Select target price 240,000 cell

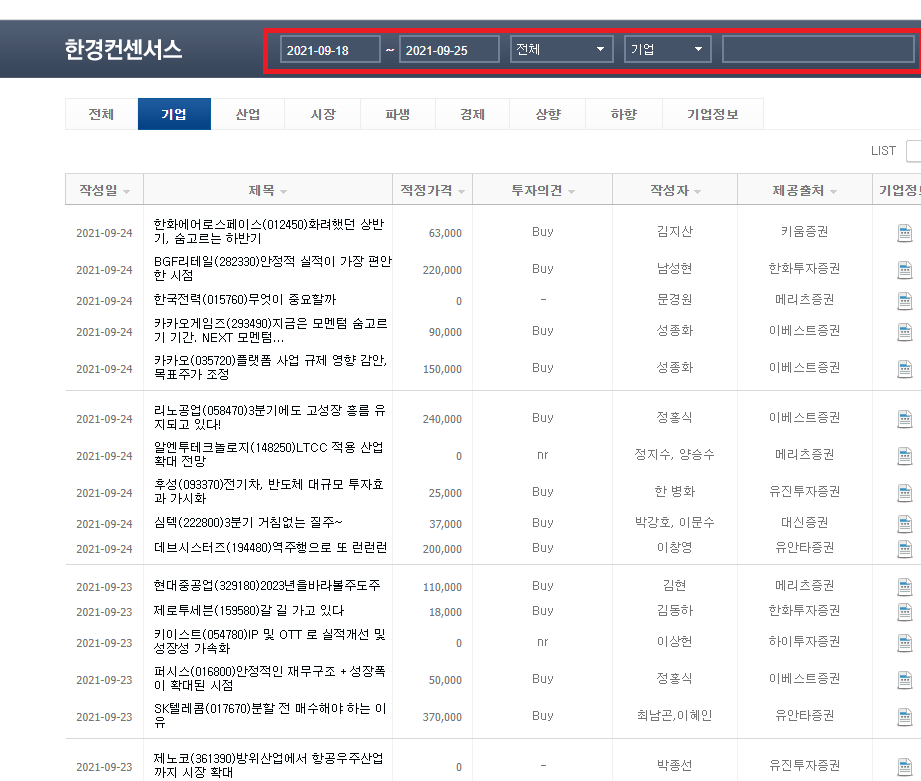[442, 419]
